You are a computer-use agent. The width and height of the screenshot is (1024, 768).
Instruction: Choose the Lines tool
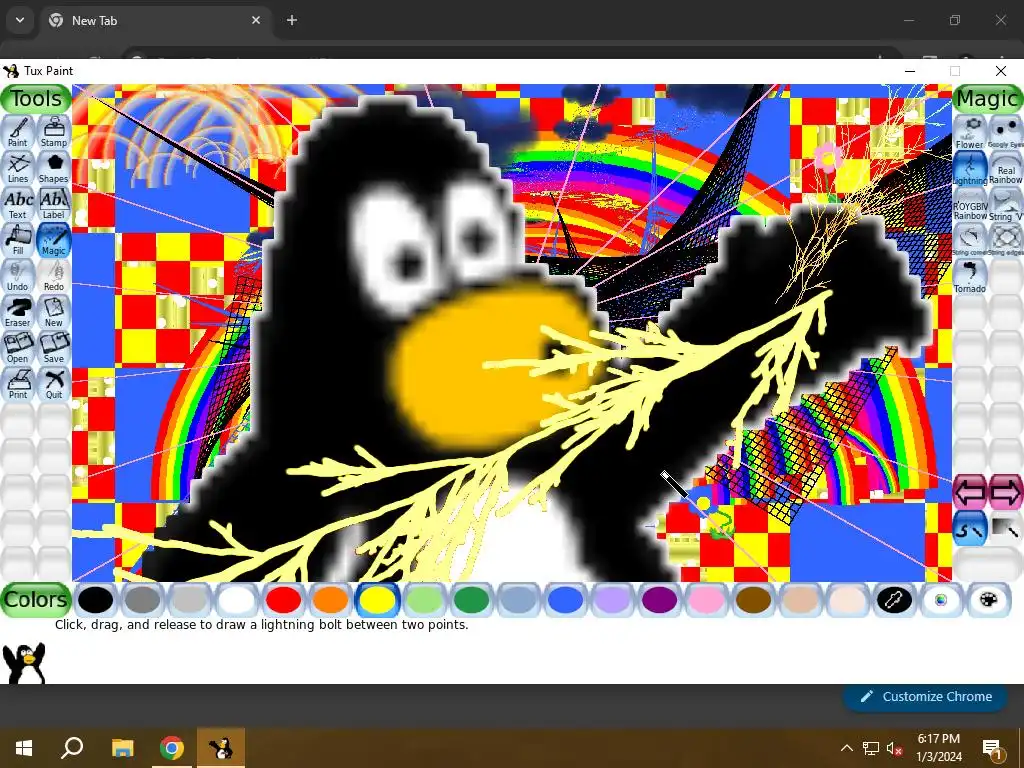(18, 168)
